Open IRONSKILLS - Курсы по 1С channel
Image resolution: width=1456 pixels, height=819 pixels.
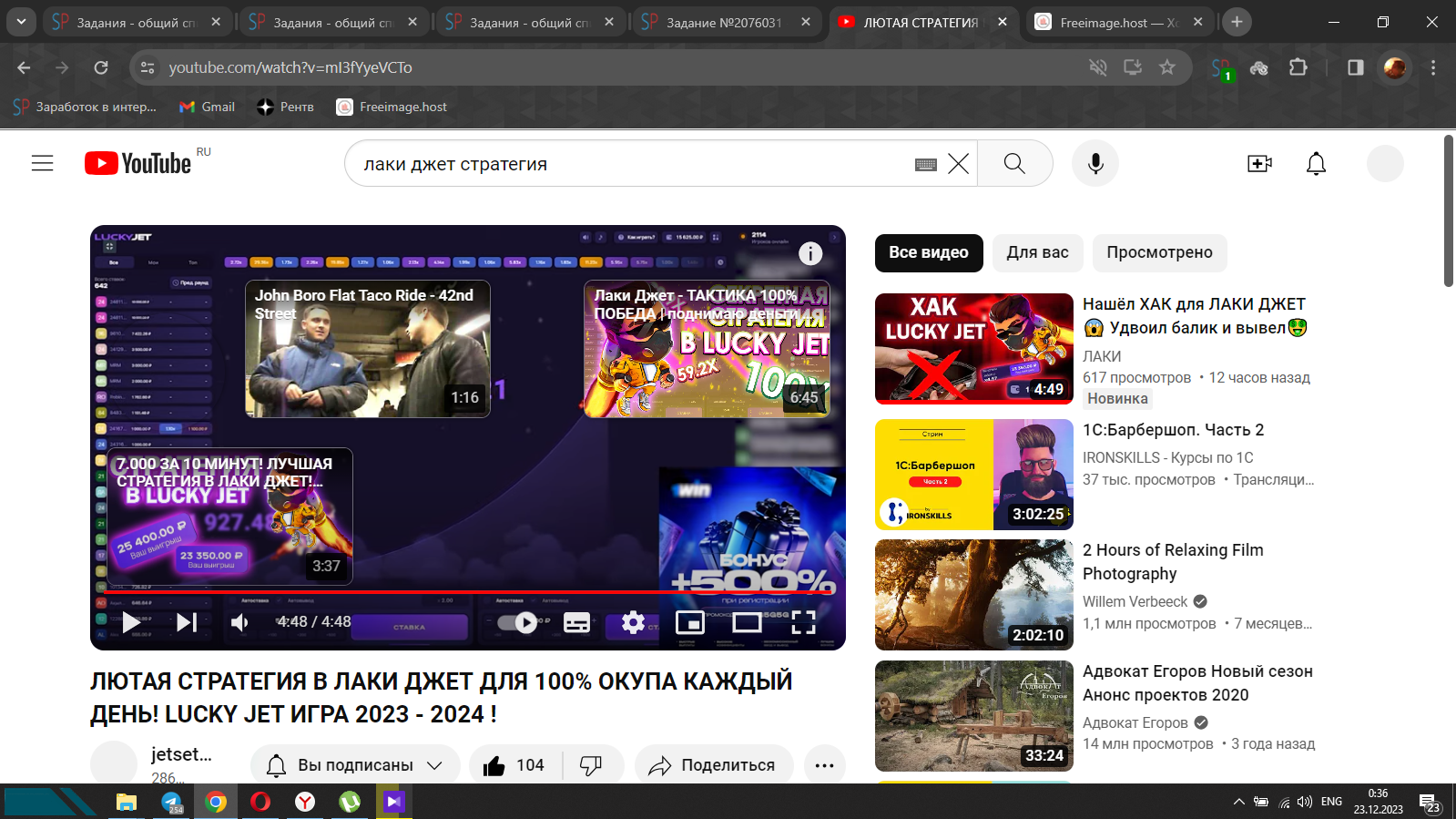pyautogui.click(x=1168, y=457)
